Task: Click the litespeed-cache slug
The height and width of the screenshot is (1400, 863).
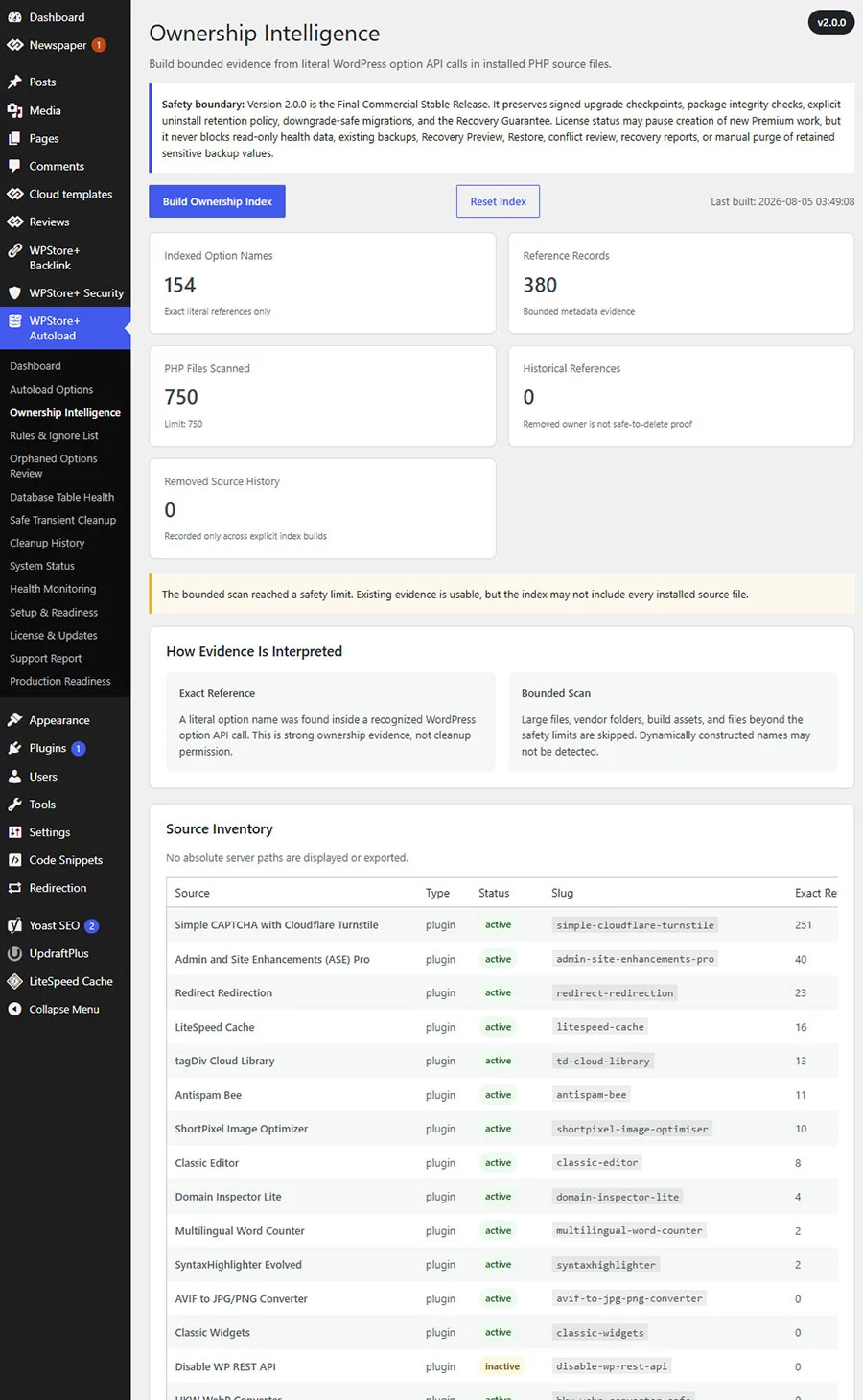Action: pos(600,1027)
